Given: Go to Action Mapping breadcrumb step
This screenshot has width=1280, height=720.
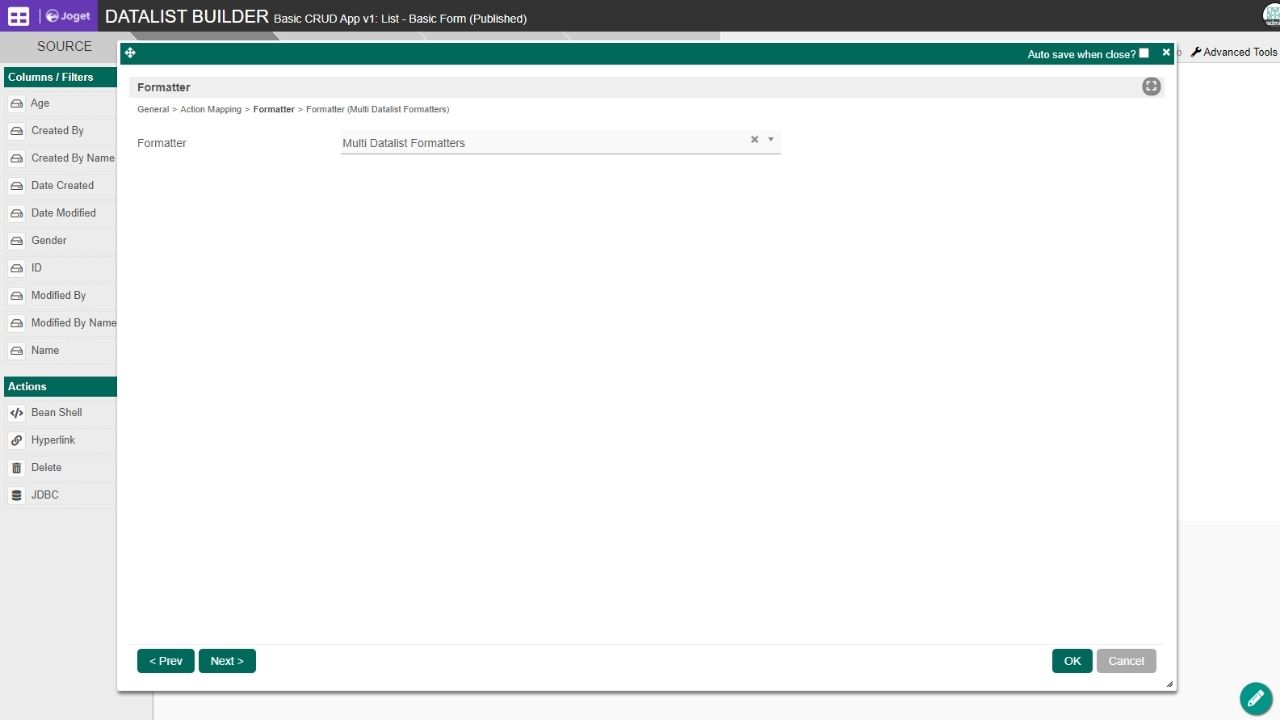Looking at the screenshot, I should 210,109.
